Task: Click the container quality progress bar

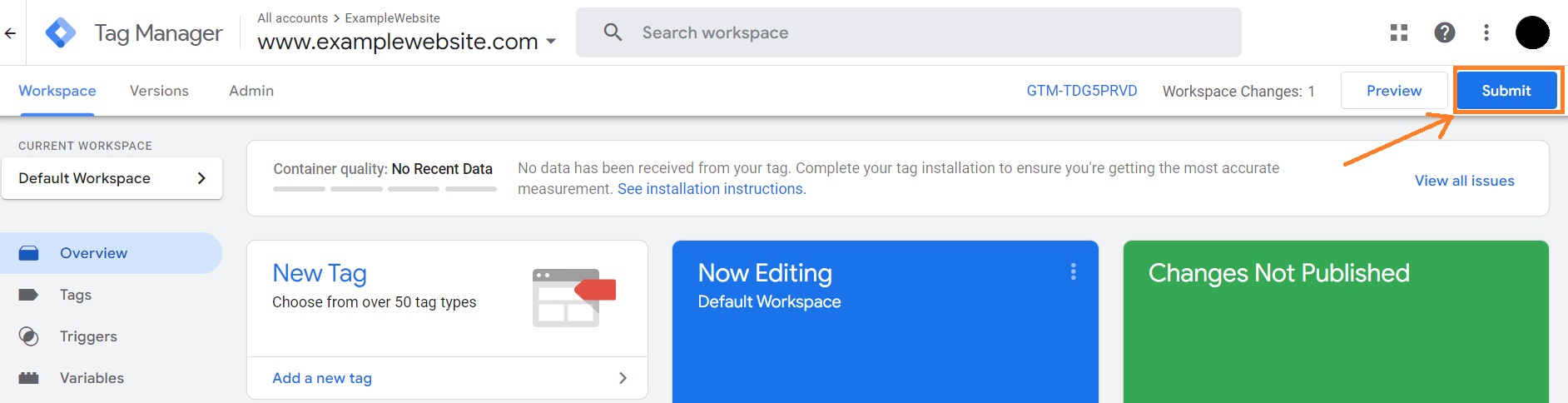Action: [385, 189]
